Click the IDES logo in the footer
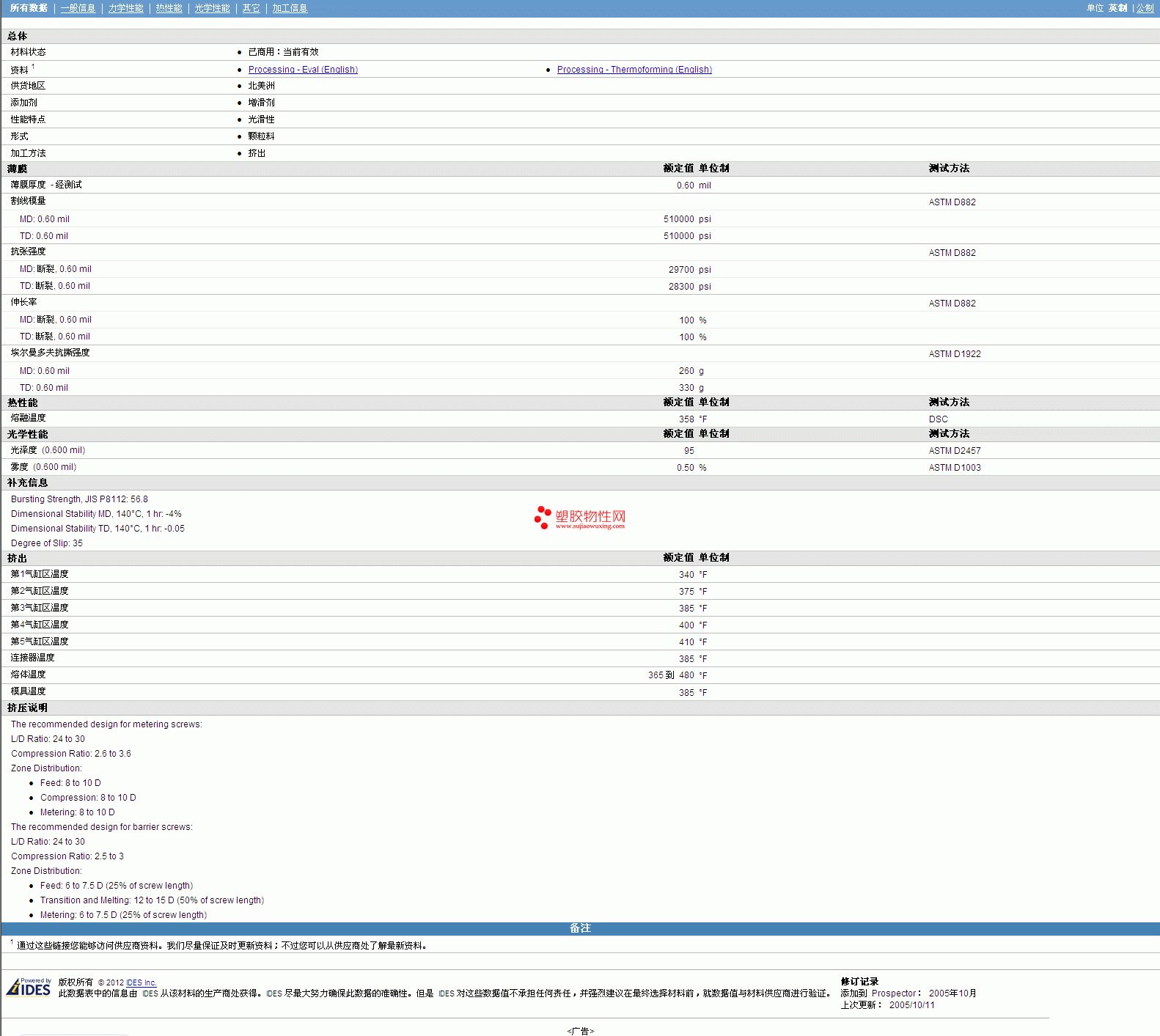 (29, 988)
